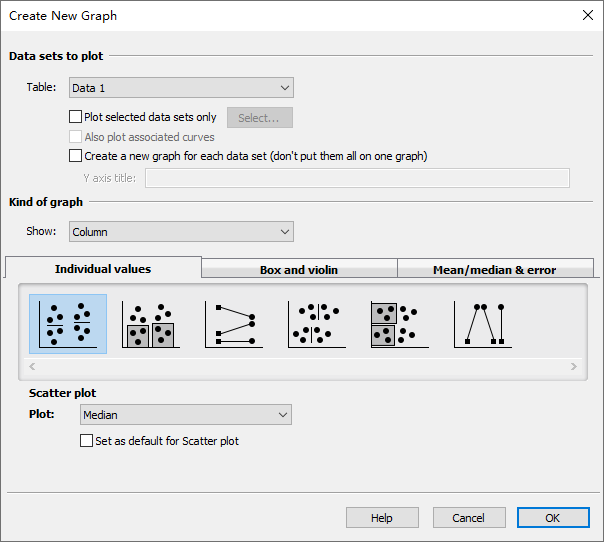This screenshot has height=542, width=604.
Task: Expand the Show dropdown set to Column
Action: [181, 232]
